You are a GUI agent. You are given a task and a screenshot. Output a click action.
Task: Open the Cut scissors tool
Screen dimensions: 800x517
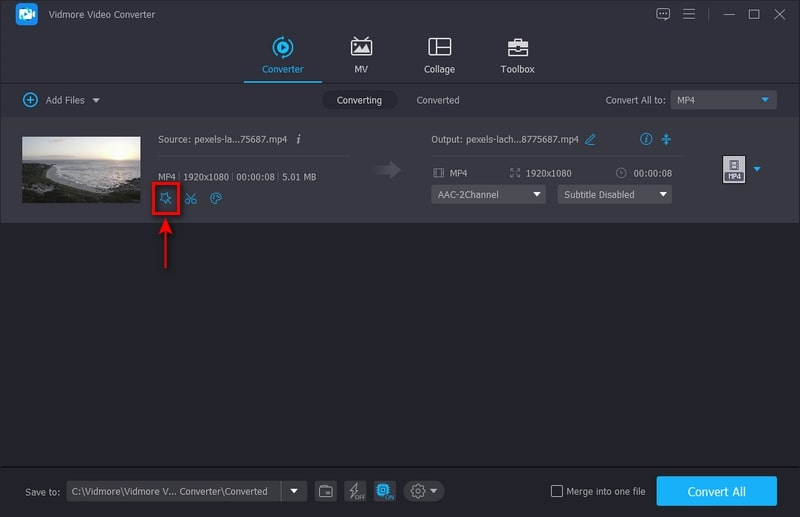click(190, 198)
